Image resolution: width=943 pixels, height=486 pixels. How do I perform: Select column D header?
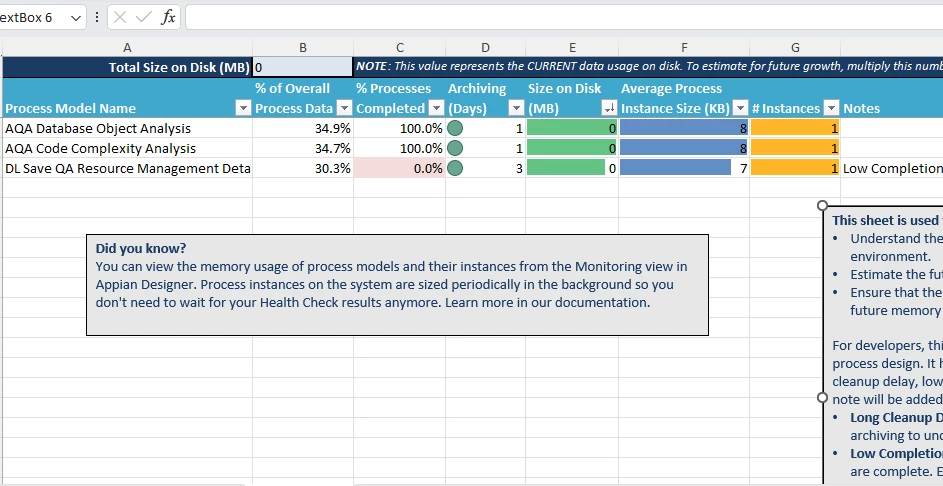click(485, 48)
